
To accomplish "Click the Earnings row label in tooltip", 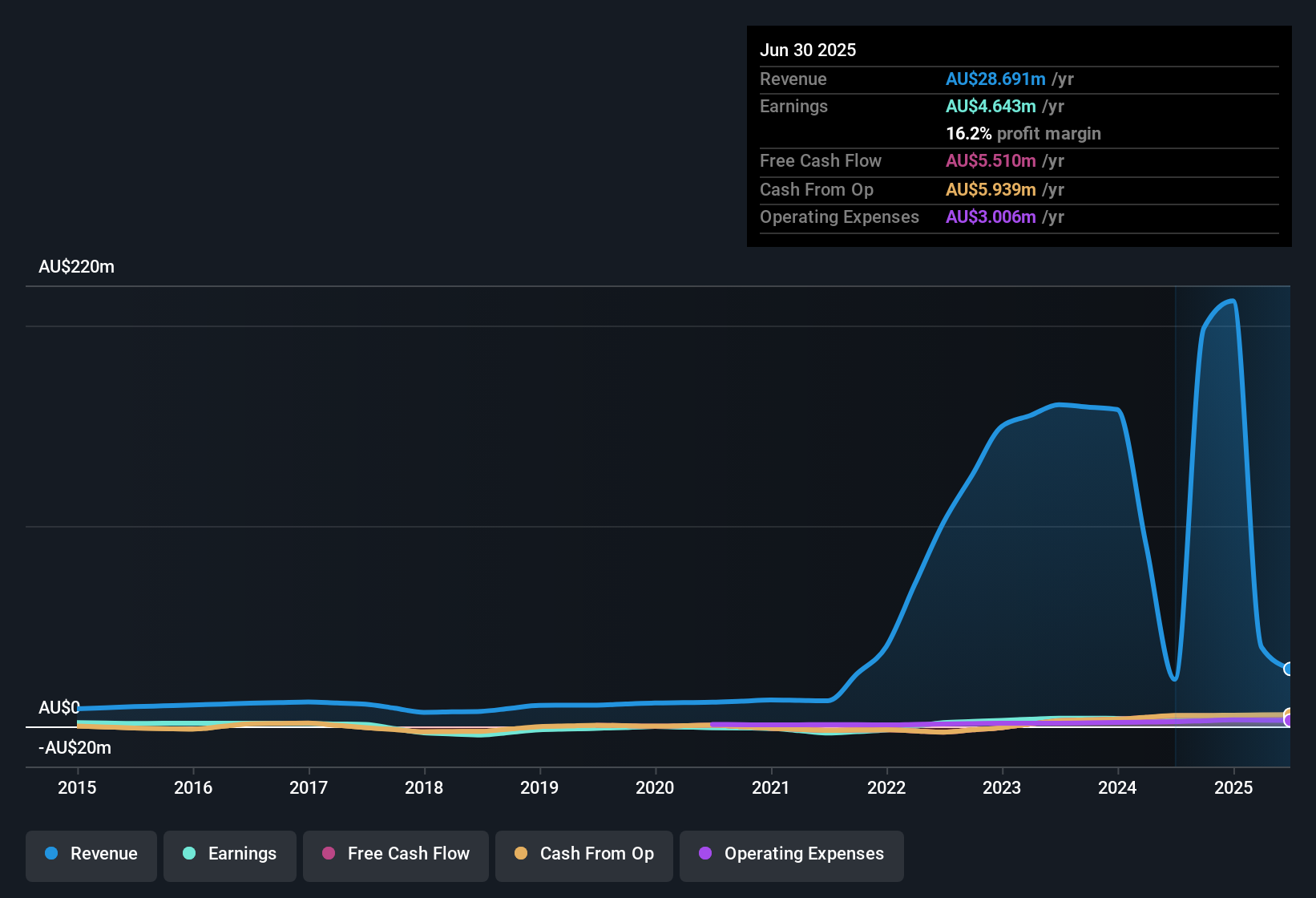I will point(793,106).
